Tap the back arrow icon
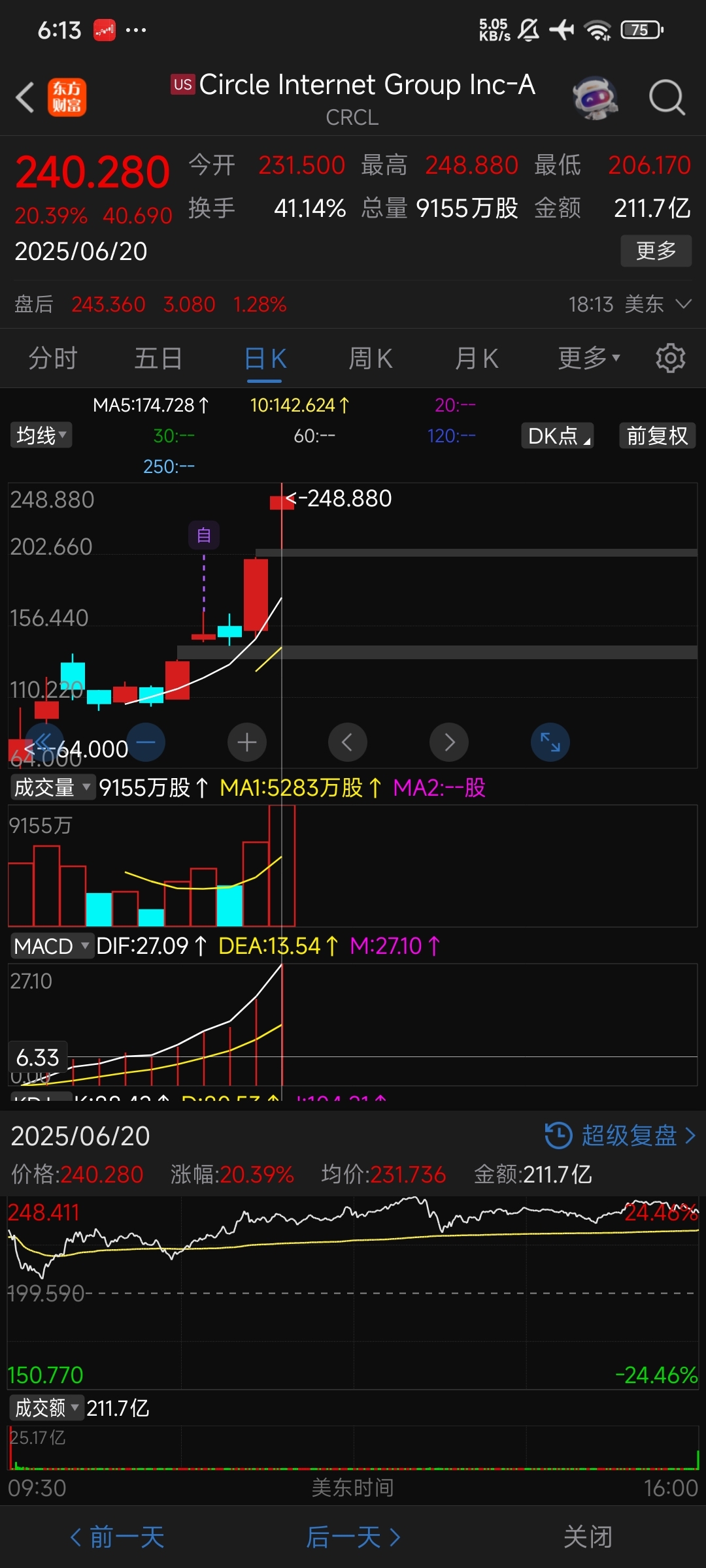Image resolution: width=706 pixels, height=1568 pixels. [25, 98]
